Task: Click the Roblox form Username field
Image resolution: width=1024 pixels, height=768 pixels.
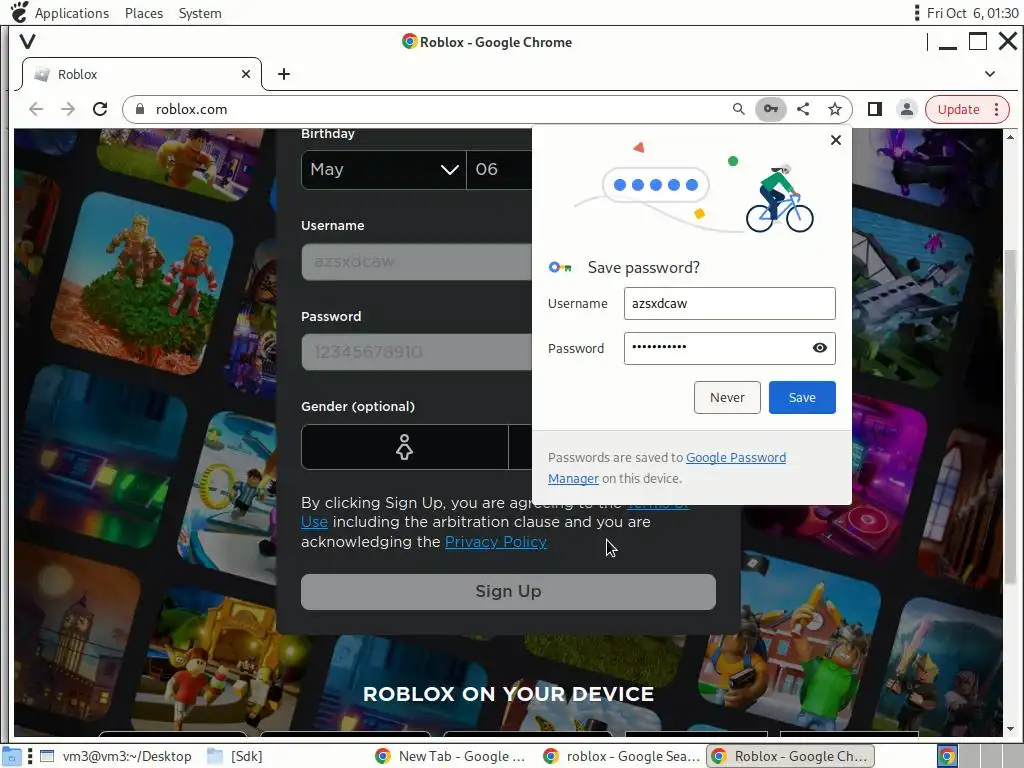Action: 417,262
